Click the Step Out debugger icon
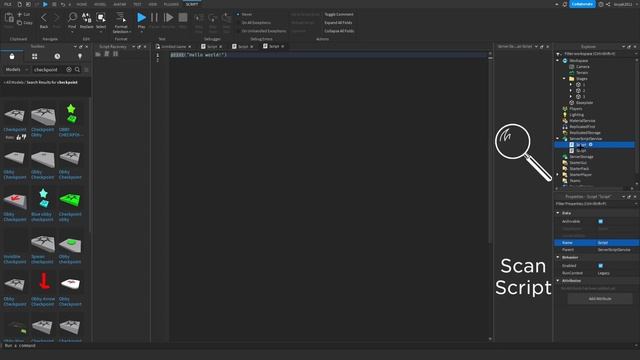Image resolution: width=640 pixels, height=360 pixels. coord(227,18)
